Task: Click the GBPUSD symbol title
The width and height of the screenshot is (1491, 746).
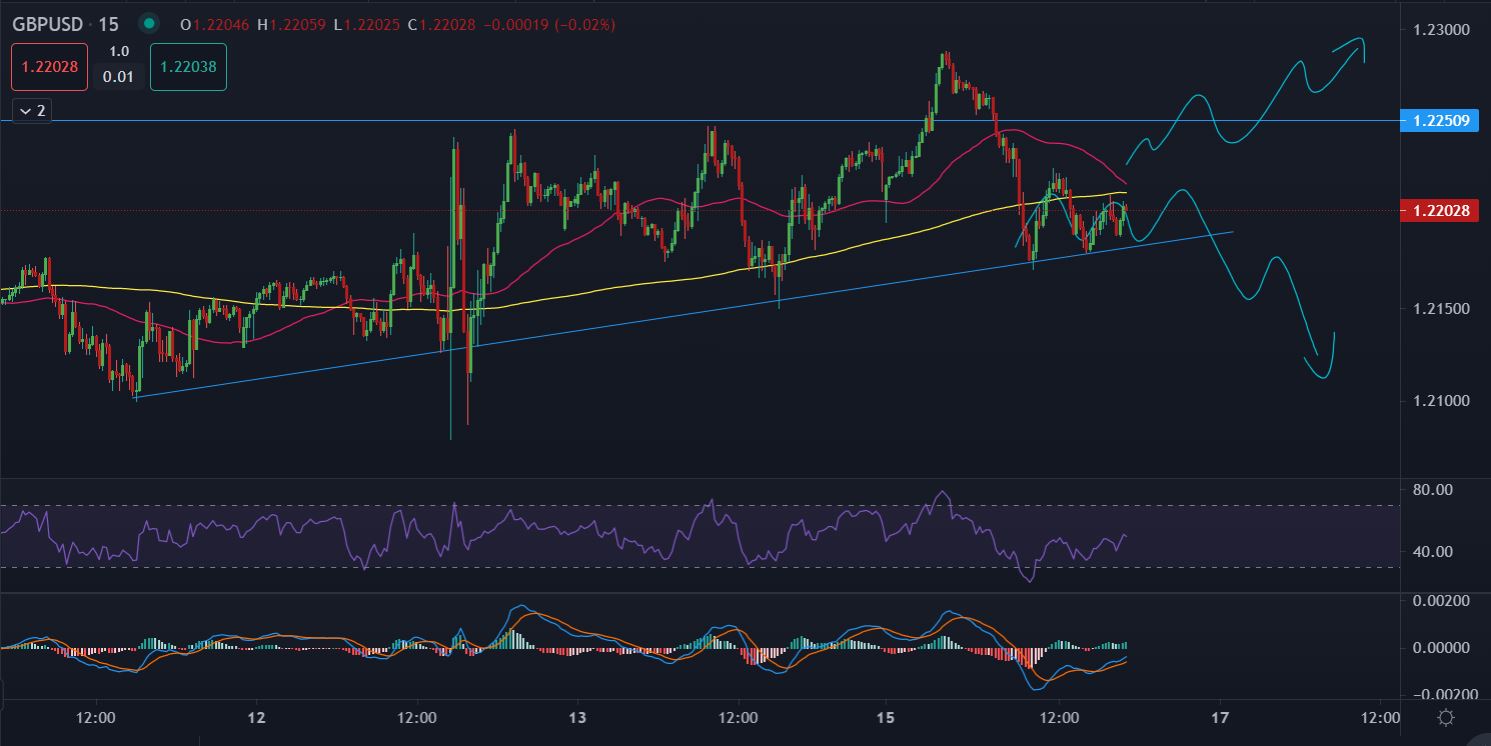Action: 46,23
